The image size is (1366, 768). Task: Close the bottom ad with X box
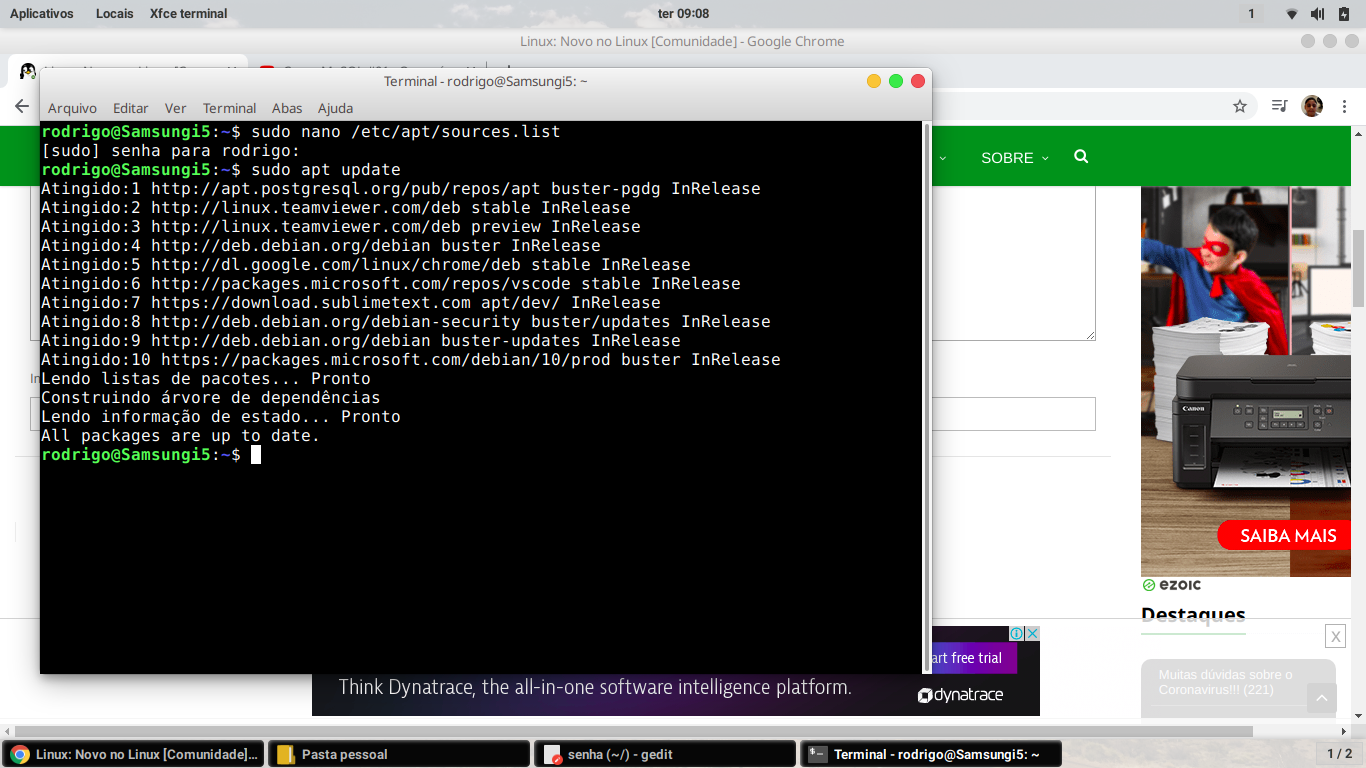click(x=1335, y=636)
